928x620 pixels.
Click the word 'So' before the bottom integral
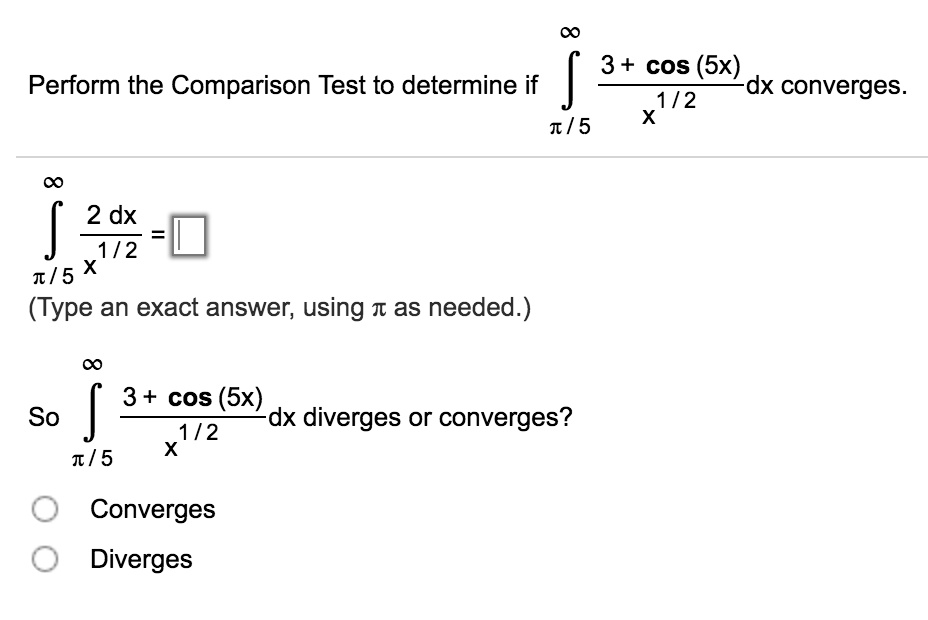pos(44,417)
